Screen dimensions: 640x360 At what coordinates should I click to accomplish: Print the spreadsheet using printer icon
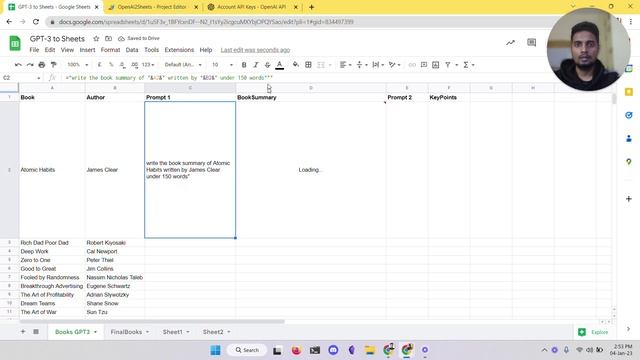point(42,64)
